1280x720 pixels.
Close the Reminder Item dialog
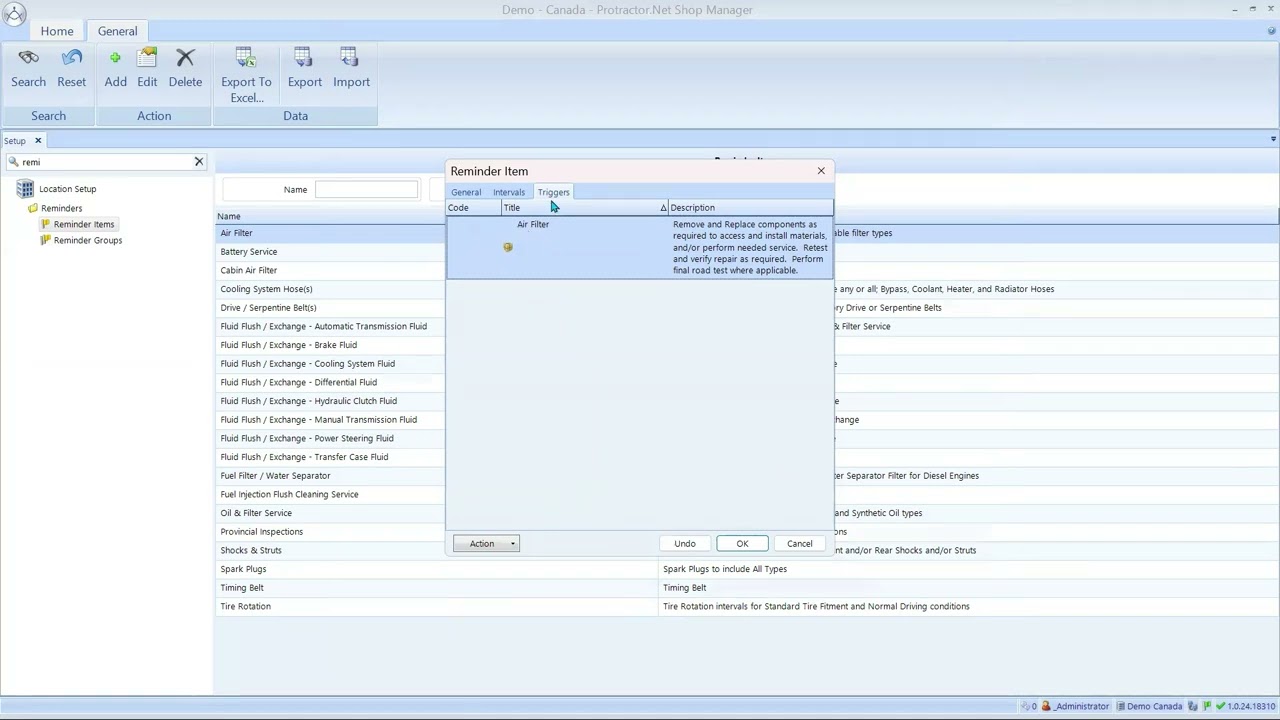821,171
